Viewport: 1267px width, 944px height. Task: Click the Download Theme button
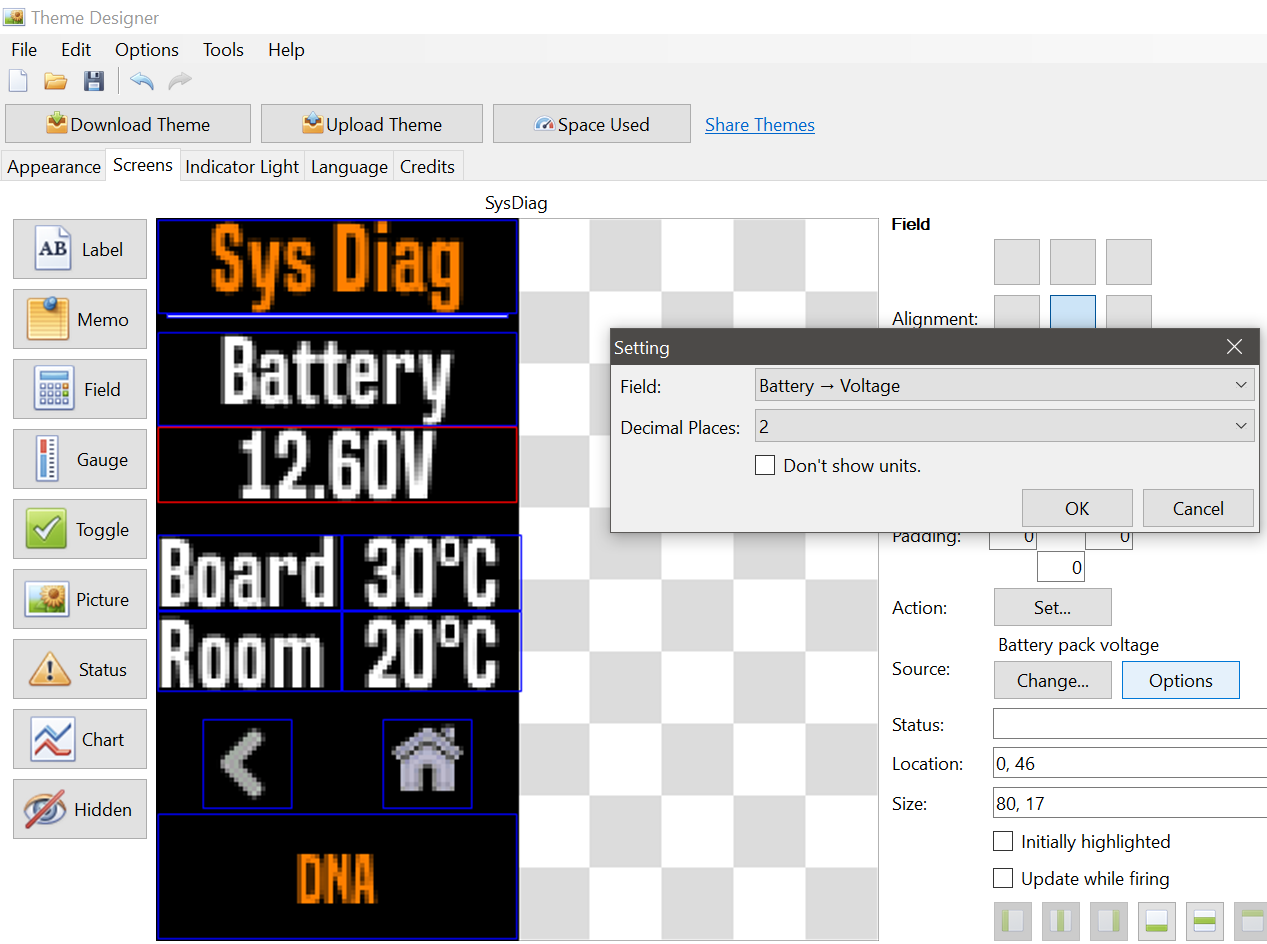point(128,125)
